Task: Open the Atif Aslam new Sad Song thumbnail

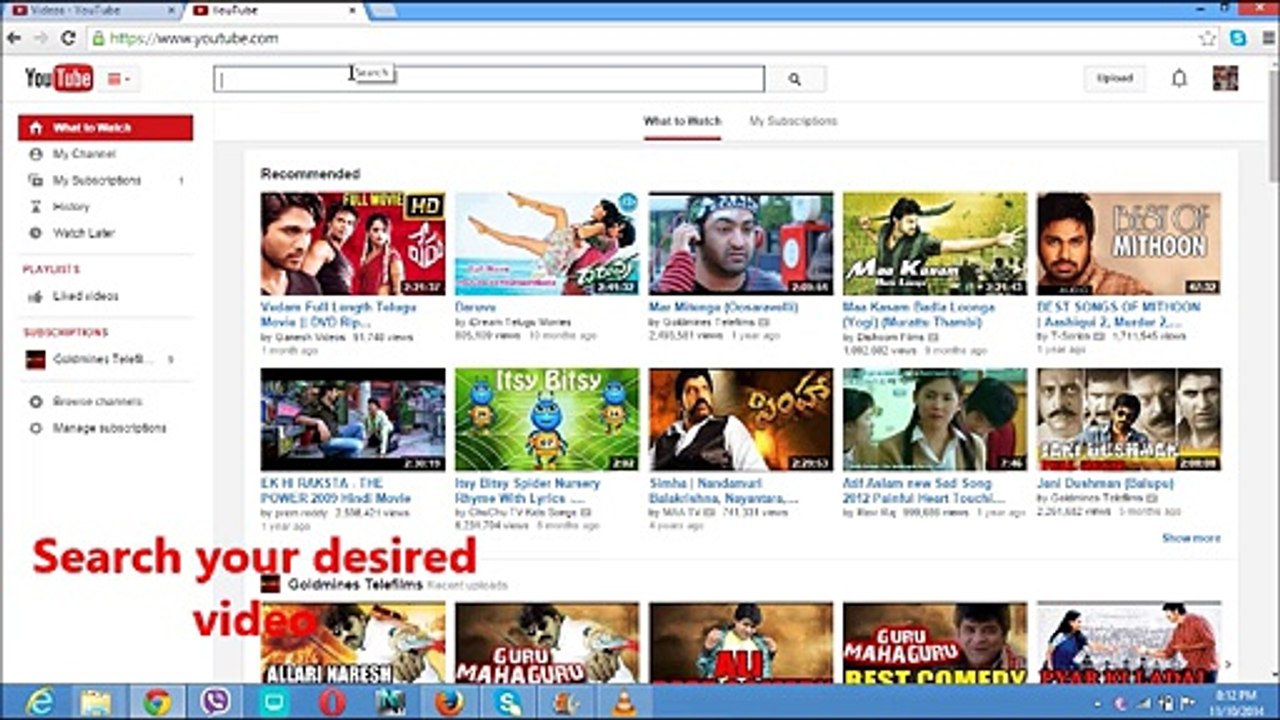Action: click(935, 420)
